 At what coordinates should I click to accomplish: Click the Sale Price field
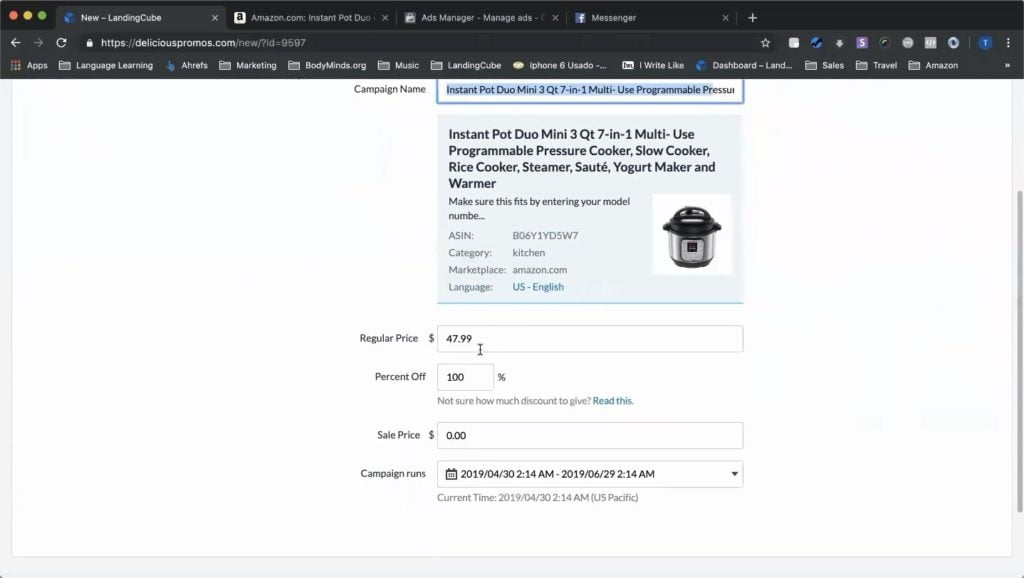click(590, 436)
